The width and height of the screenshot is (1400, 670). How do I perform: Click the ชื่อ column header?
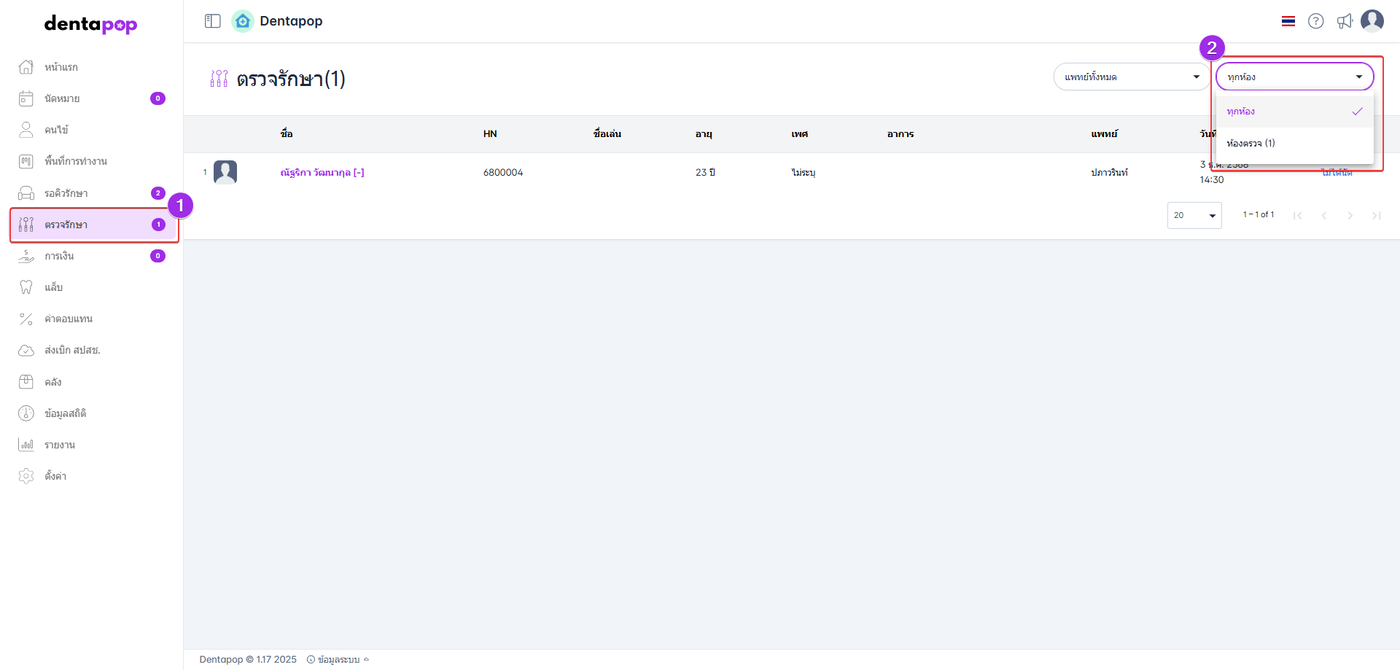(286, 133)
